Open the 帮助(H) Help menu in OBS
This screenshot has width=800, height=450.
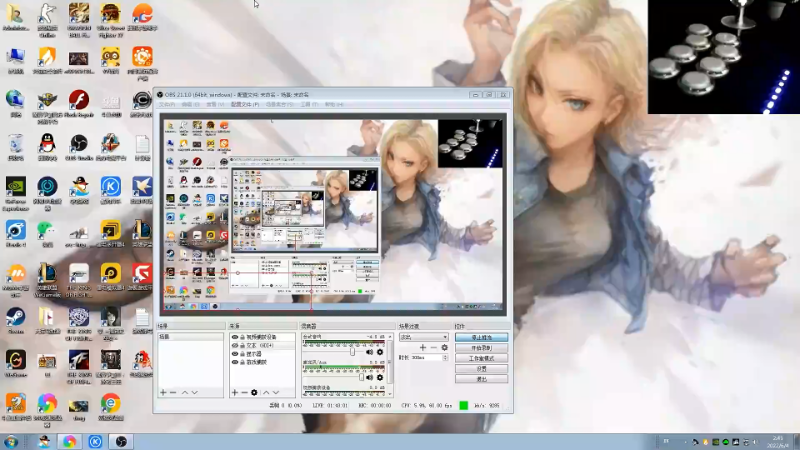[x=334, y=104]
